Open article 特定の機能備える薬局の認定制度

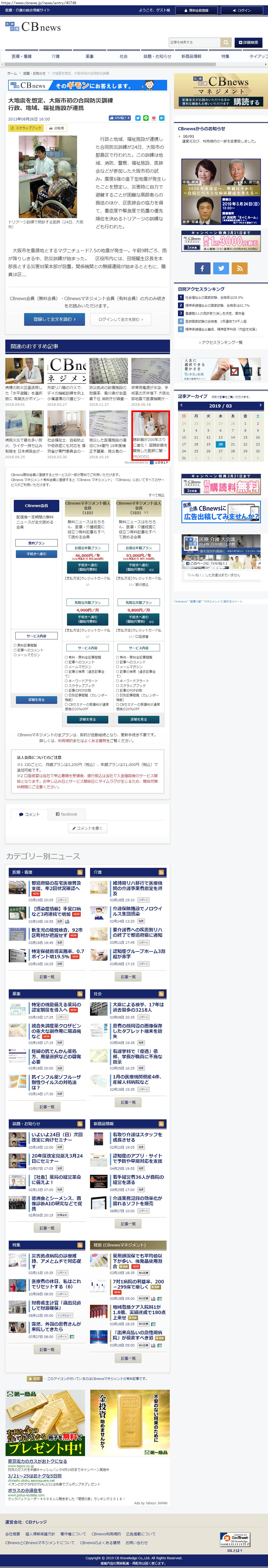tap(56, 1007)
